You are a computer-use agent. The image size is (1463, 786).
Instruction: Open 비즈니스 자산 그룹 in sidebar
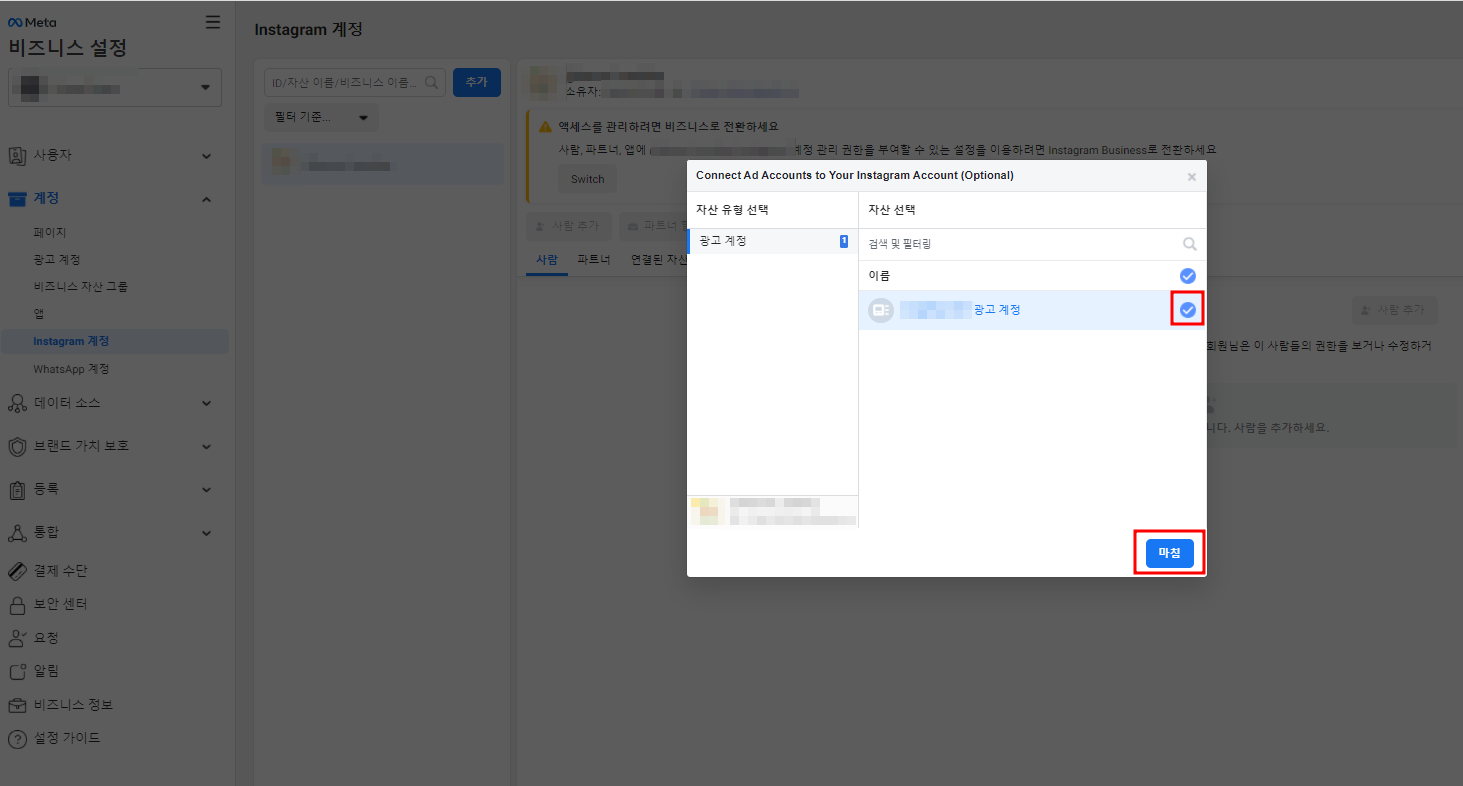80,286
